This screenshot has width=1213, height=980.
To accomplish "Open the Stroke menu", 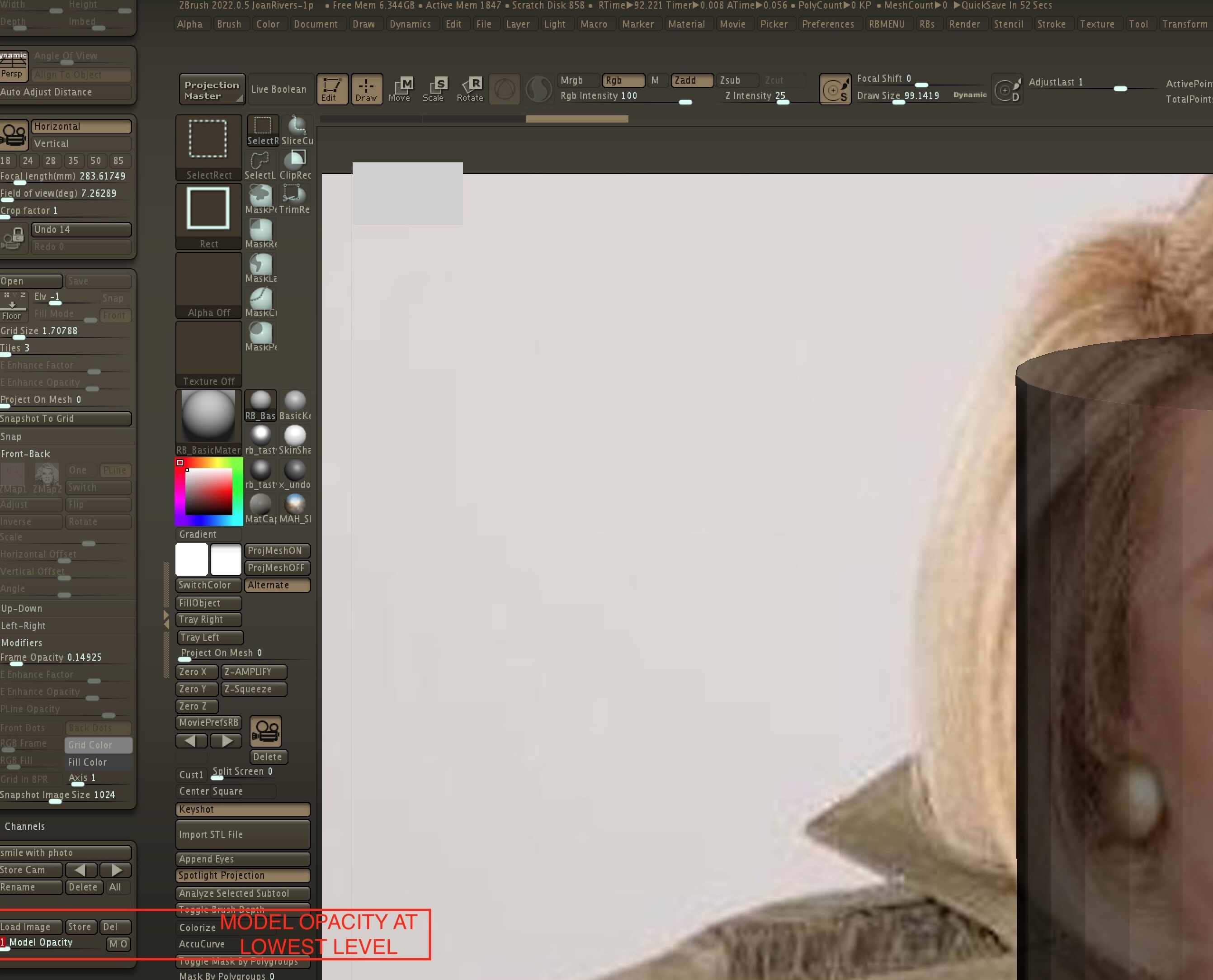I will [x=1051, y=24].
